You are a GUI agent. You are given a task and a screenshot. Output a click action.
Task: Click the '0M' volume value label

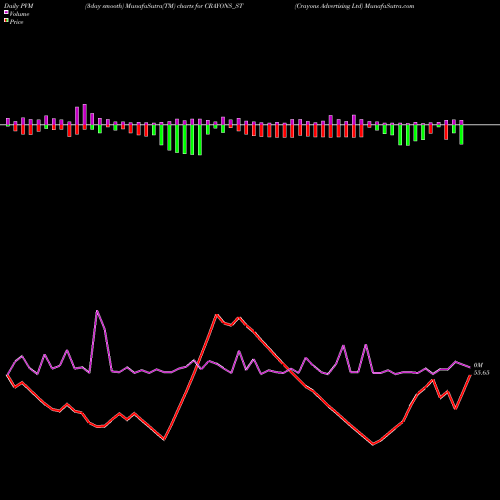(478, 365)
